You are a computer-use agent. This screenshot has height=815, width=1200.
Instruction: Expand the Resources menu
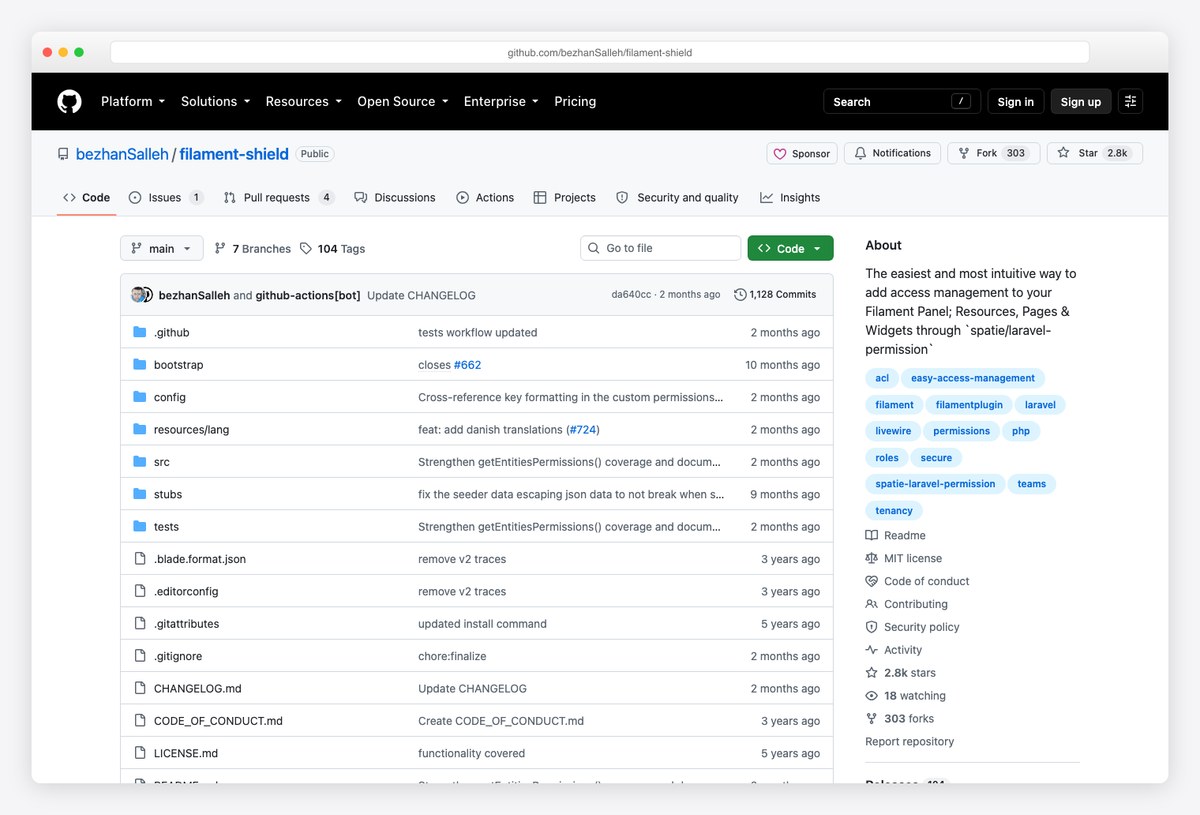[303, 101]
